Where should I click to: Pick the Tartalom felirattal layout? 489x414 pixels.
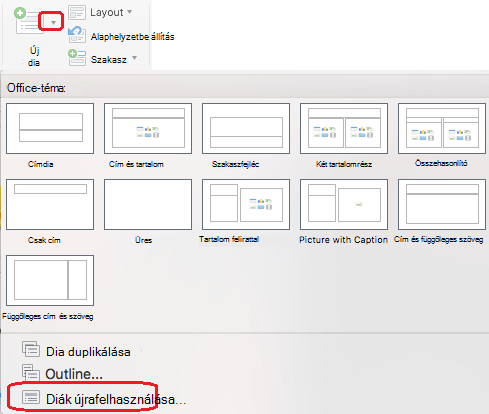click(x=246, y=204)
